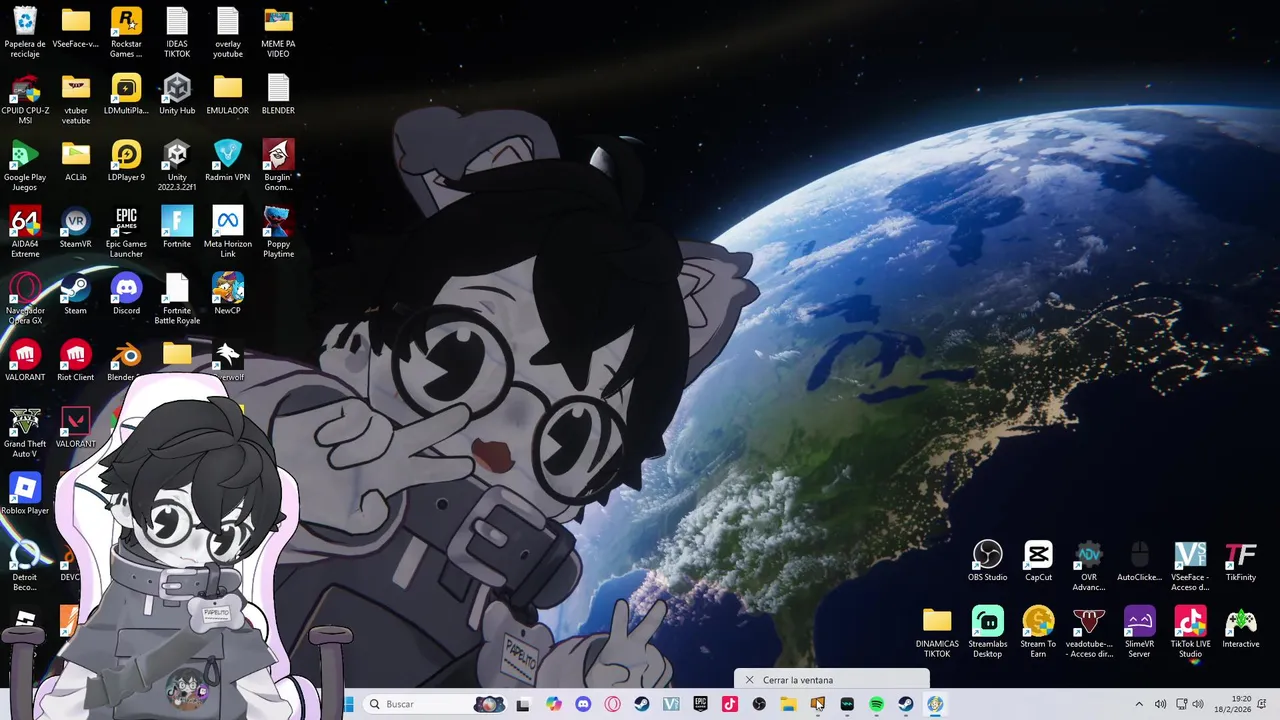This screenshot has width=1280, height=720.
Task: Open the SteamVR desktop shortcut
Action: tap(76, 228)
